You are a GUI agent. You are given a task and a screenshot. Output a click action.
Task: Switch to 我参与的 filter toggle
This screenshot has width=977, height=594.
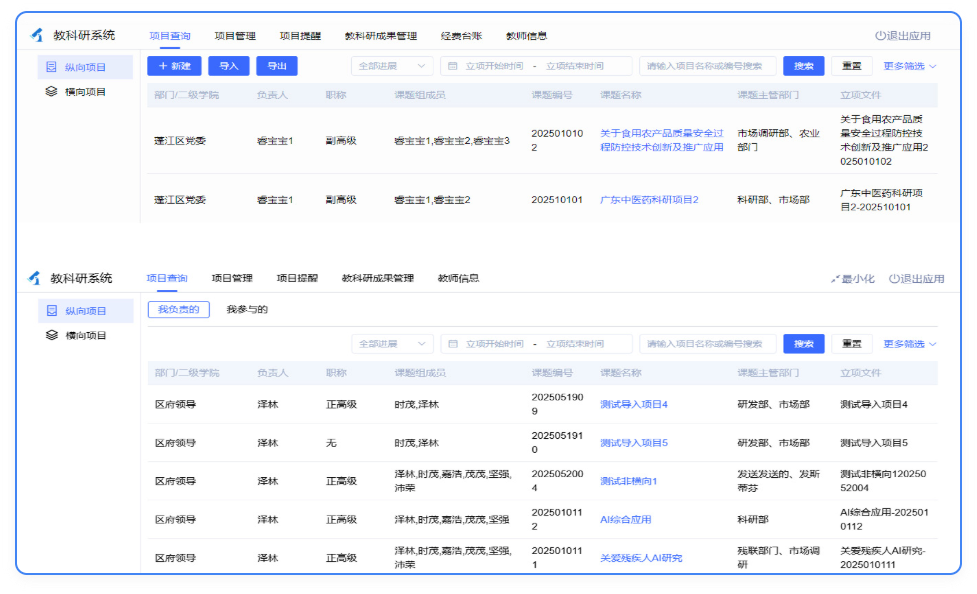point(247,310)
